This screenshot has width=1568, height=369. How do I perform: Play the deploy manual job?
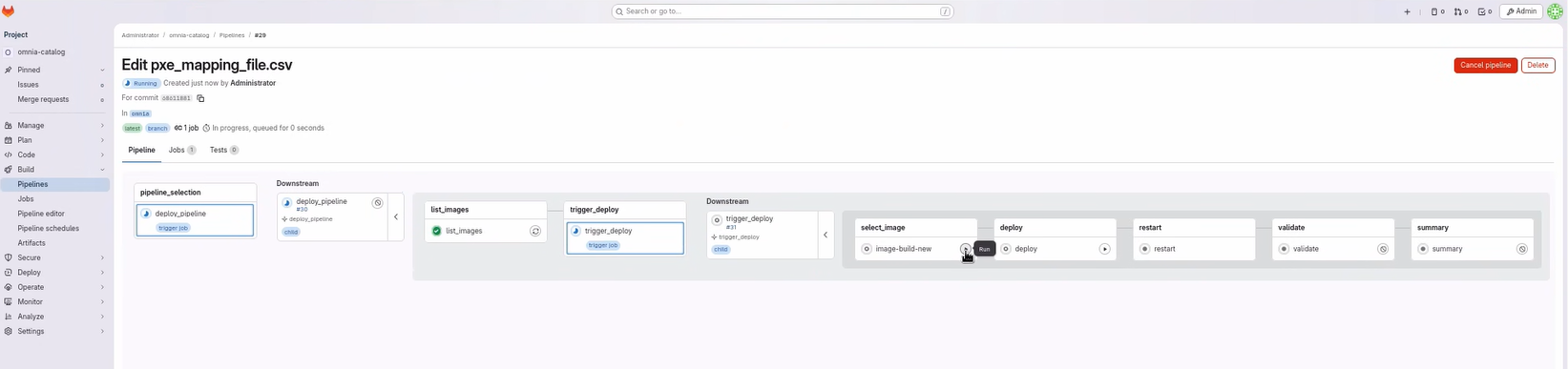tap(1104, 249)
